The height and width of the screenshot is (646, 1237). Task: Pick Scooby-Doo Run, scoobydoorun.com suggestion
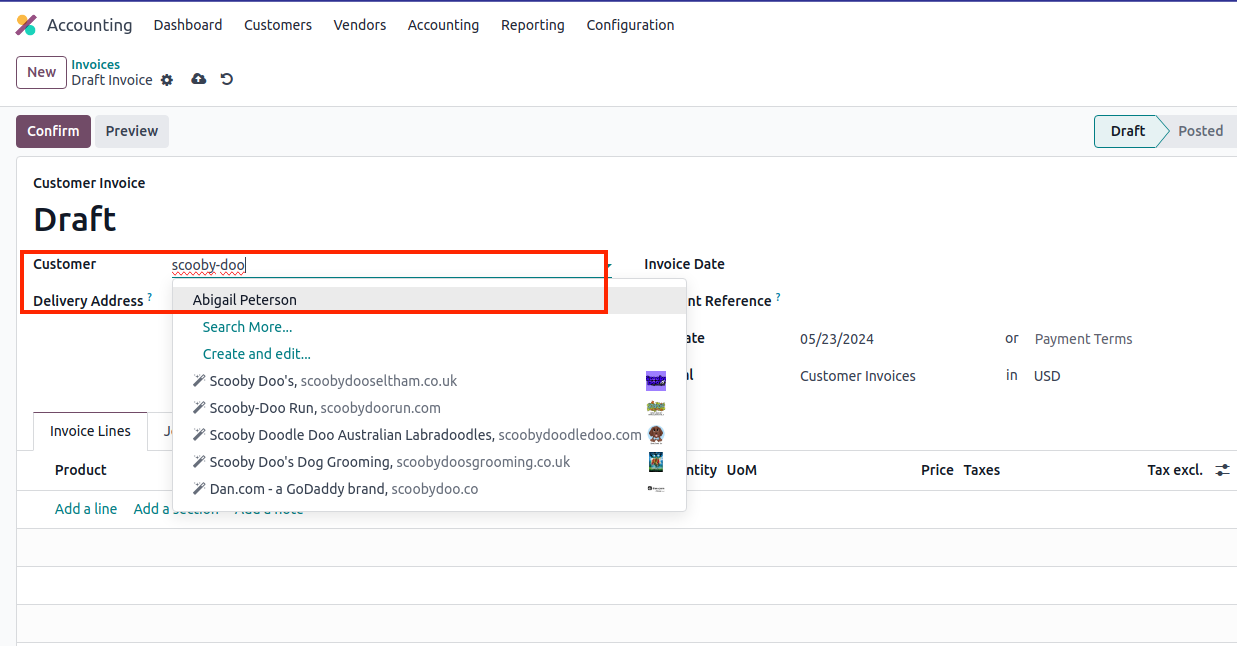pyautogui.click(x=430, y=408)
